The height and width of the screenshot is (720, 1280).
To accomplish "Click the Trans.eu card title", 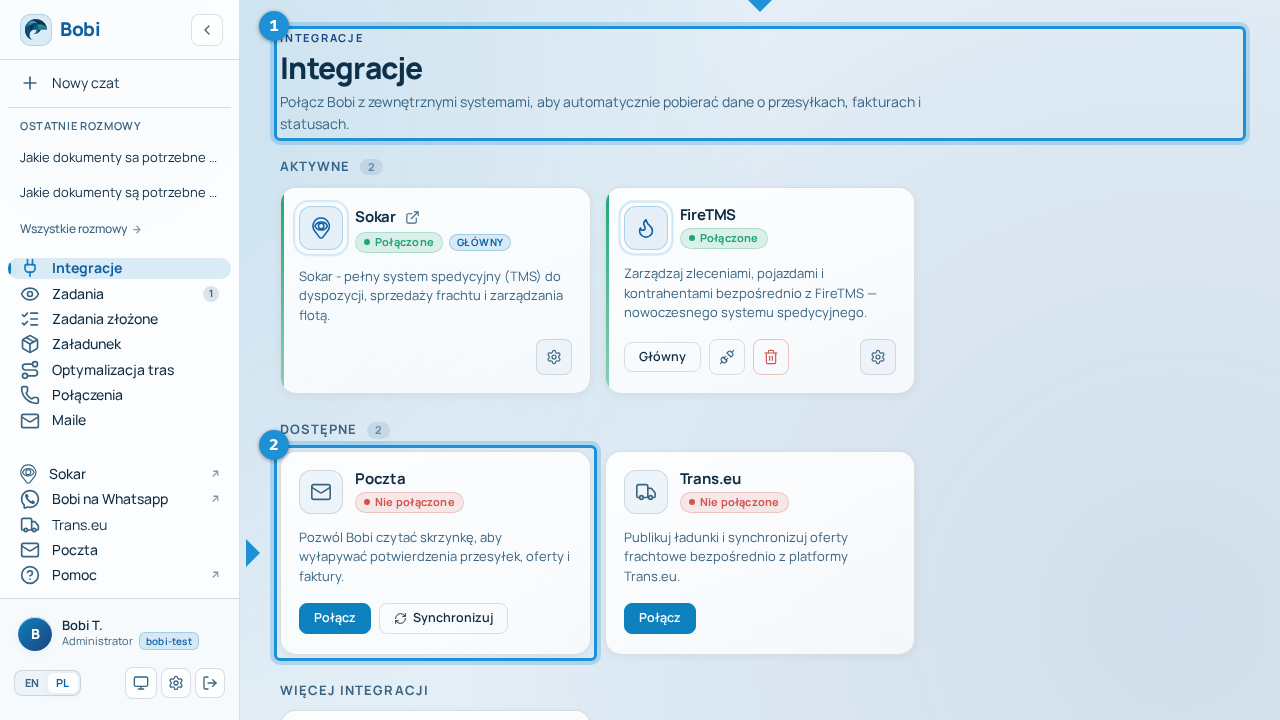I will point(710,478).
